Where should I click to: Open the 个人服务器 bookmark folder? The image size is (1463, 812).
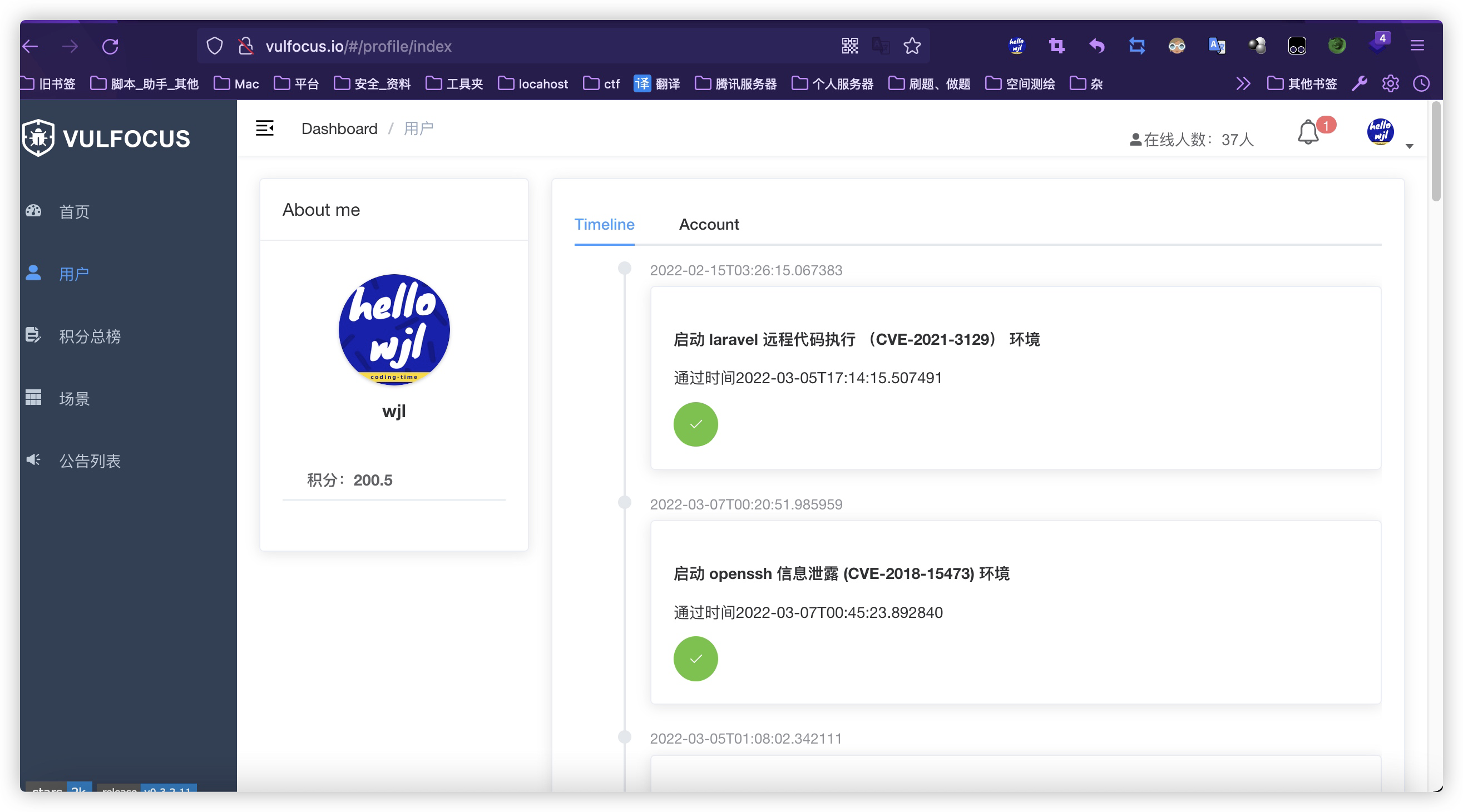[833, 83]
